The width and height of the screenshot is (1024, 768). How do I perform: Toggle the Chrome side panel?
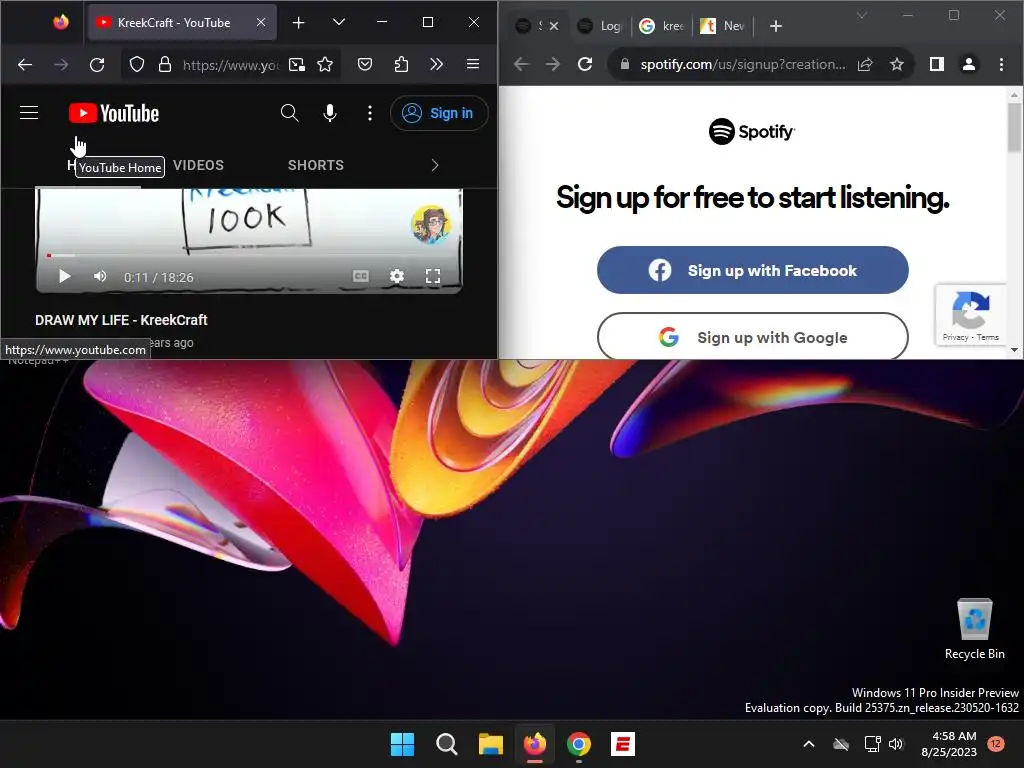click(936, 64)
